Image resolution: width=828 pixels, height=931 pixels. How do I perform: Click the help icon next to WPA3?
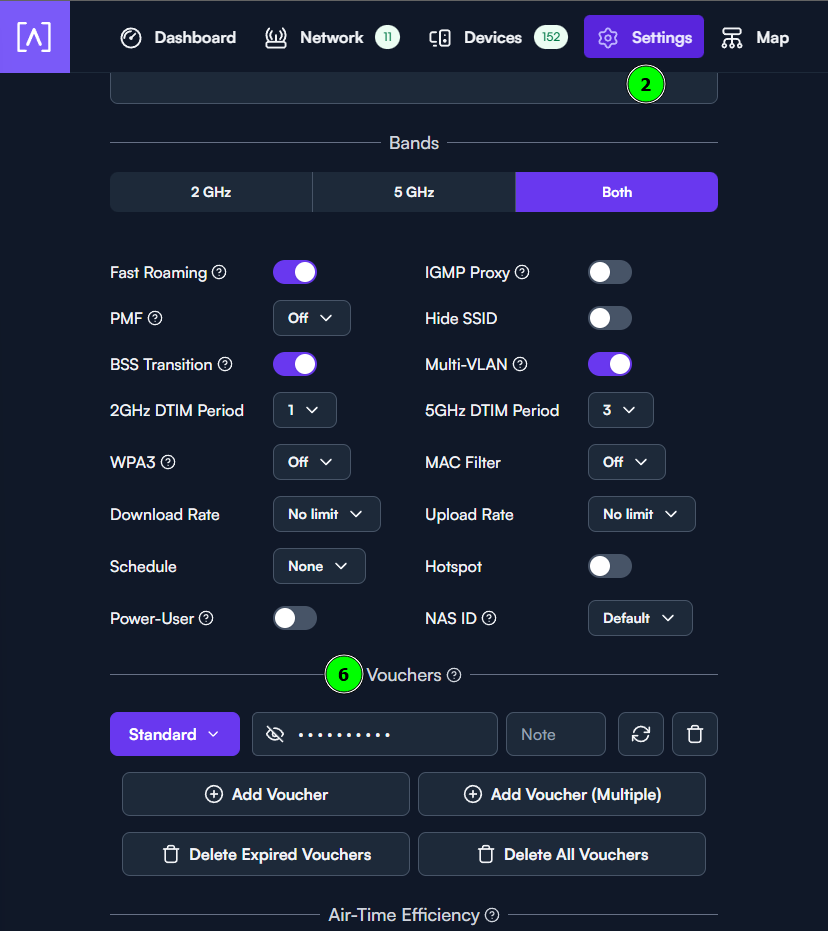point(168,462)
